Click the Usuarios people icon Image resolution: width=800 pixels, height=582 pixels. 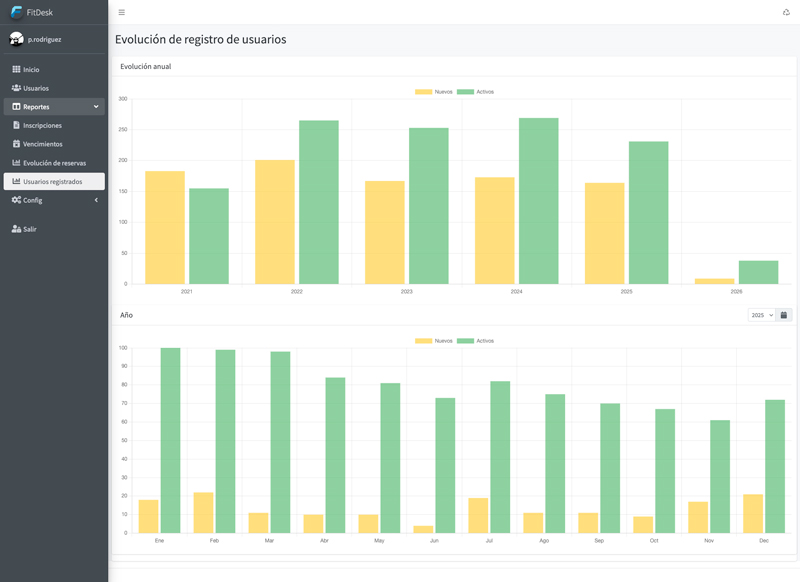[16, 88]
